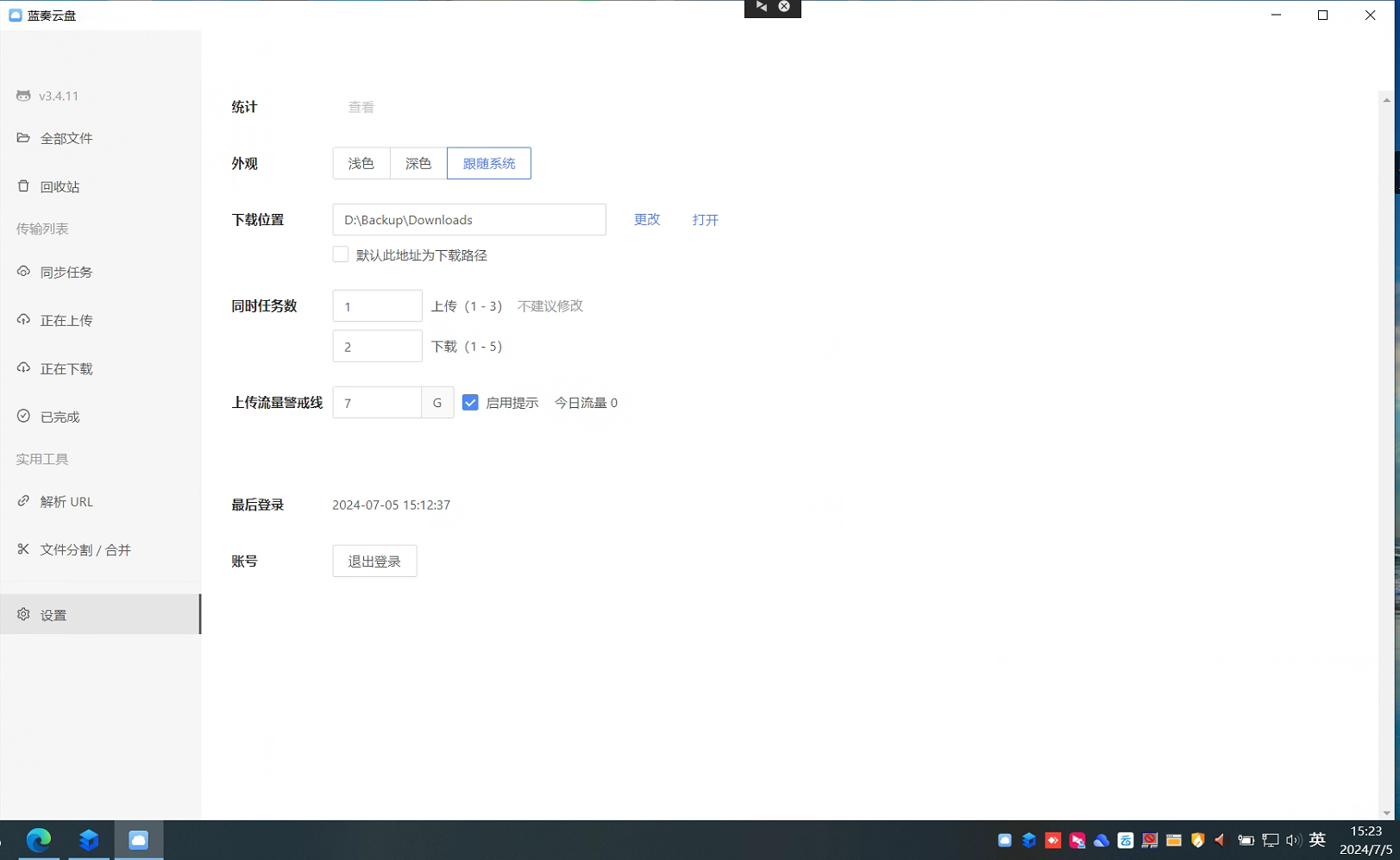This screenshot has width=1400, height=860.
Task: Click the checkmark icon beside 已完成
Action: coord(23,417)
